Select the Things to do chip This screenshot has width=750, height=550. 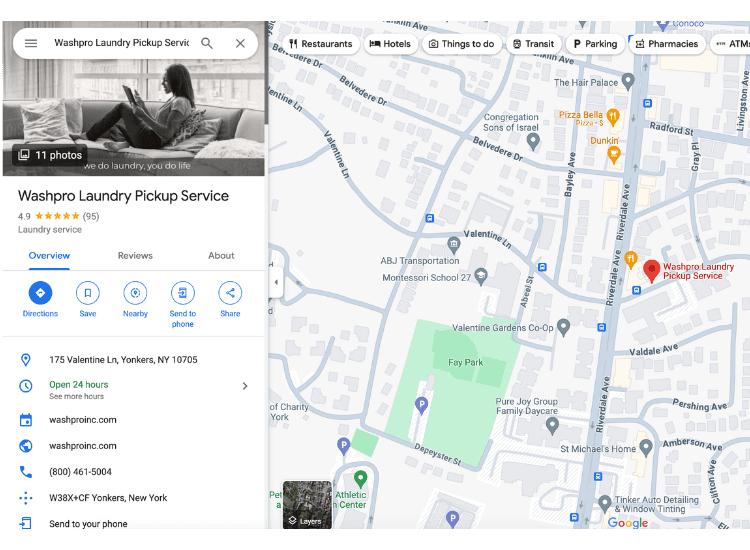tap(462, 44)
